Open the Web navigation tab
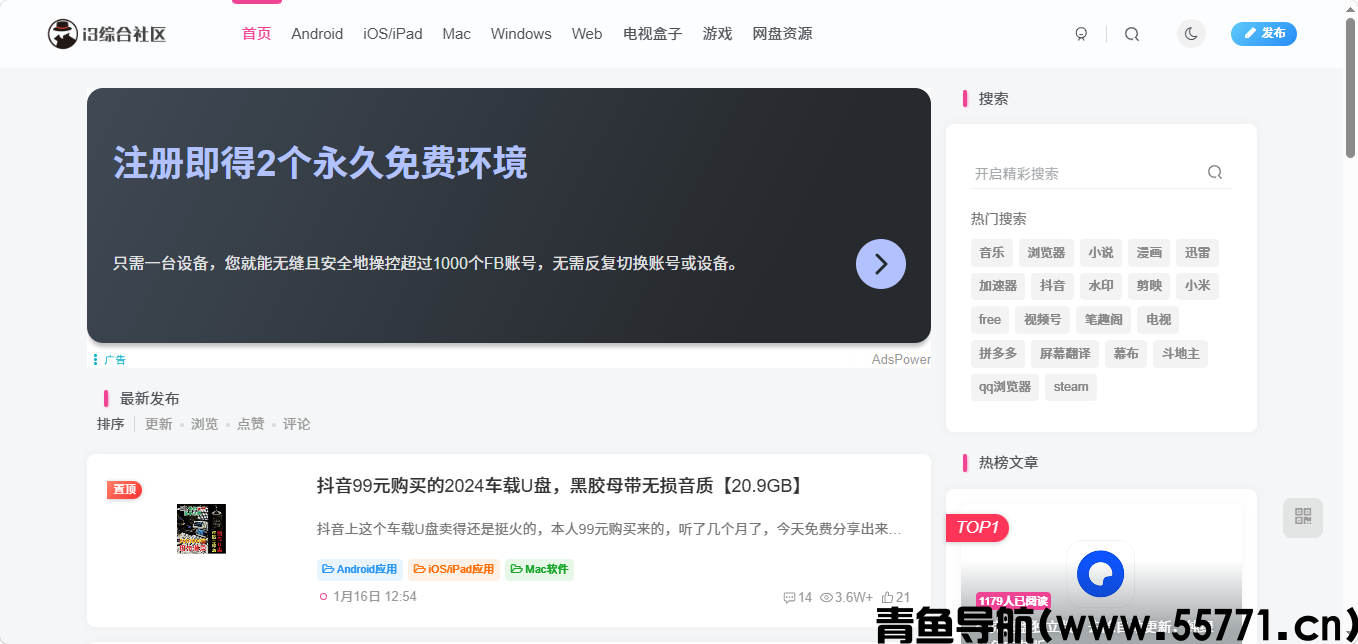Image resolution: width=1358 pixels, height=644 pixels. tap(587, 34)
